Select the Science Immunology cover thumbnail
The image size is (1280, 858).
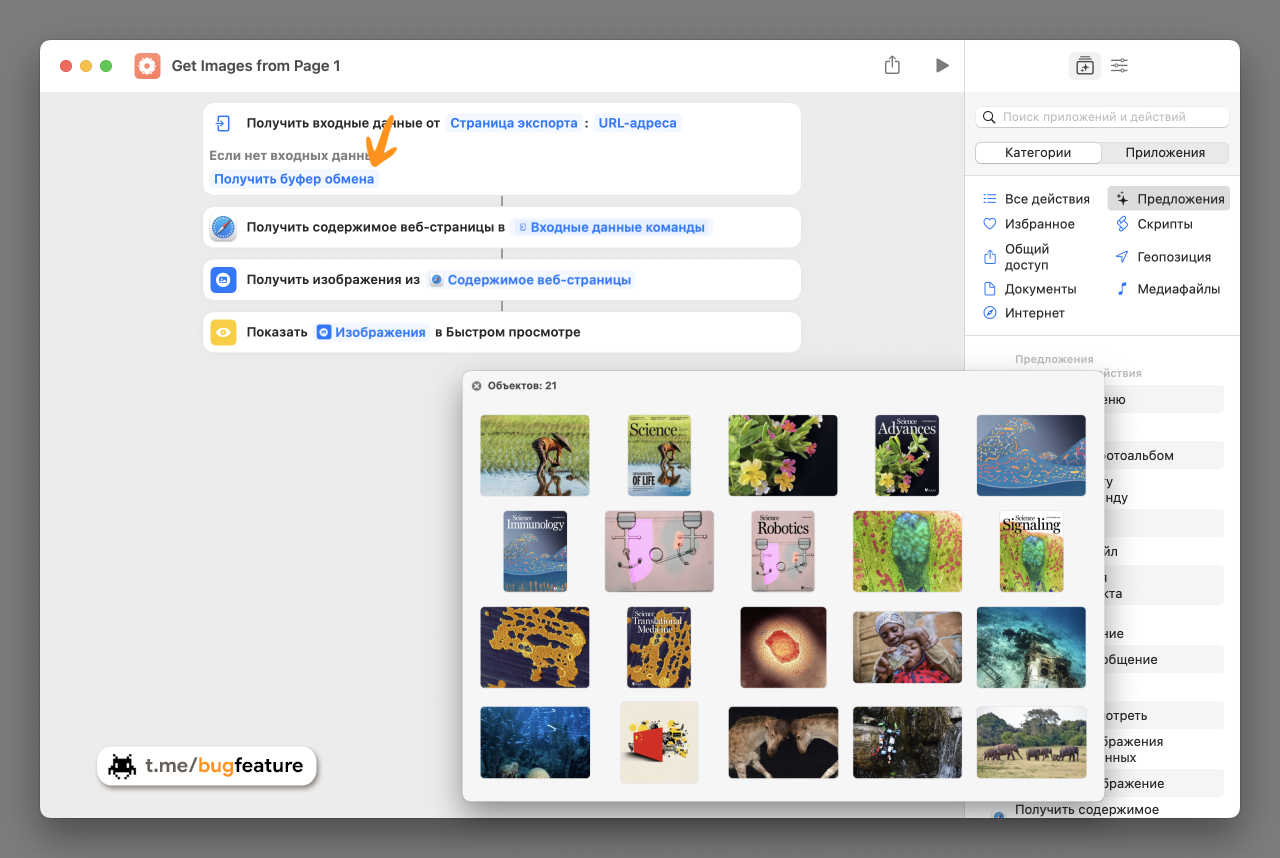(535, 552)
